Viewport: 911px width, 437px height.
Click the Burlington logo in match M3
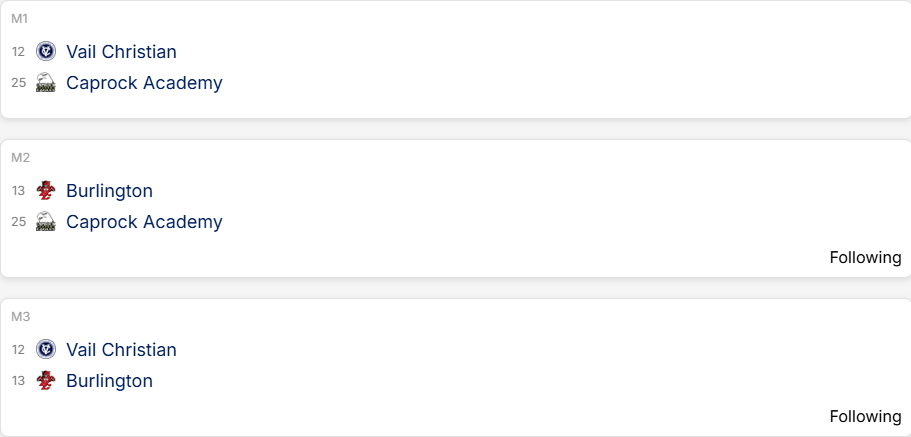coord(45,381)
